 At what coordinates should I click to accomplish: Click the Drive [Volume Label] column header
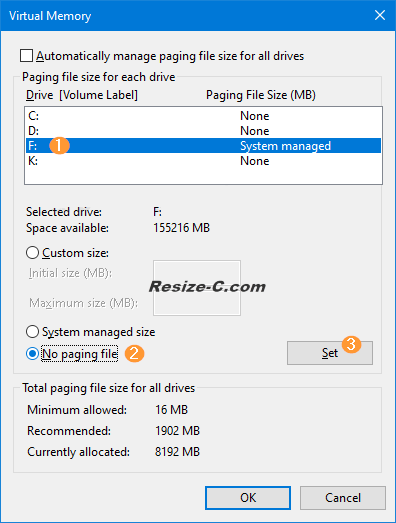[x=82, y=95]
